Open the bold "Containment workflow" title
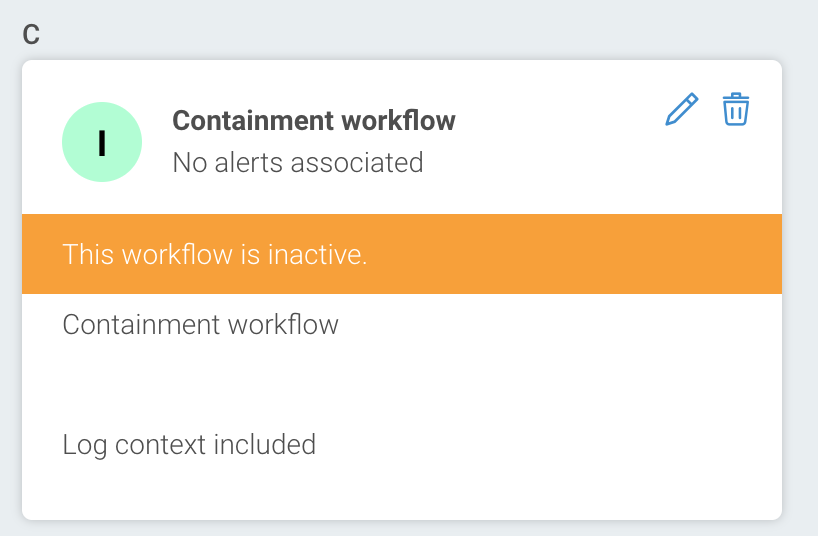 tap(313, 121)
